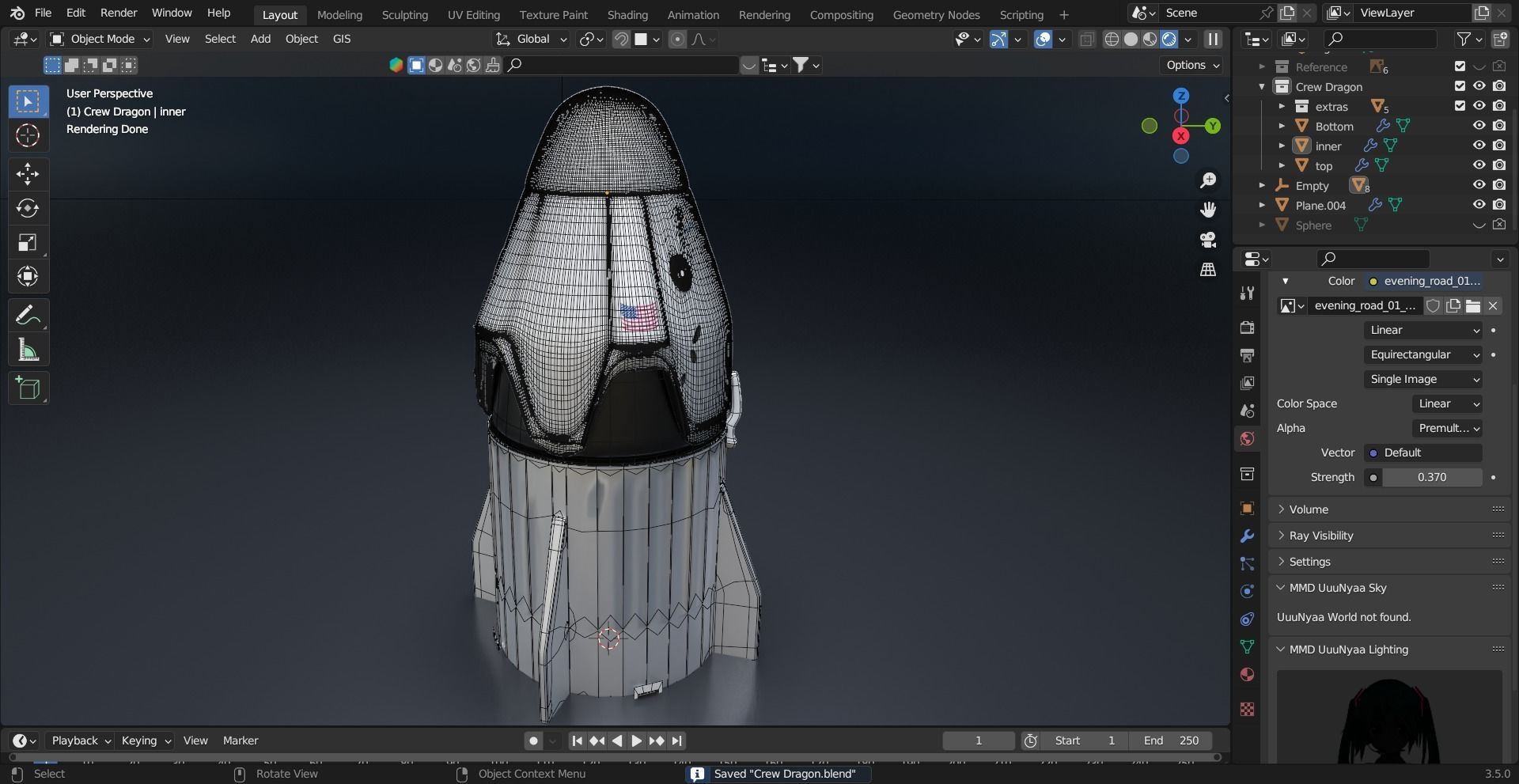Switch perspective/orthographic grid icon
This screenshot has width=1519, height=784.
pos(1208,270)
